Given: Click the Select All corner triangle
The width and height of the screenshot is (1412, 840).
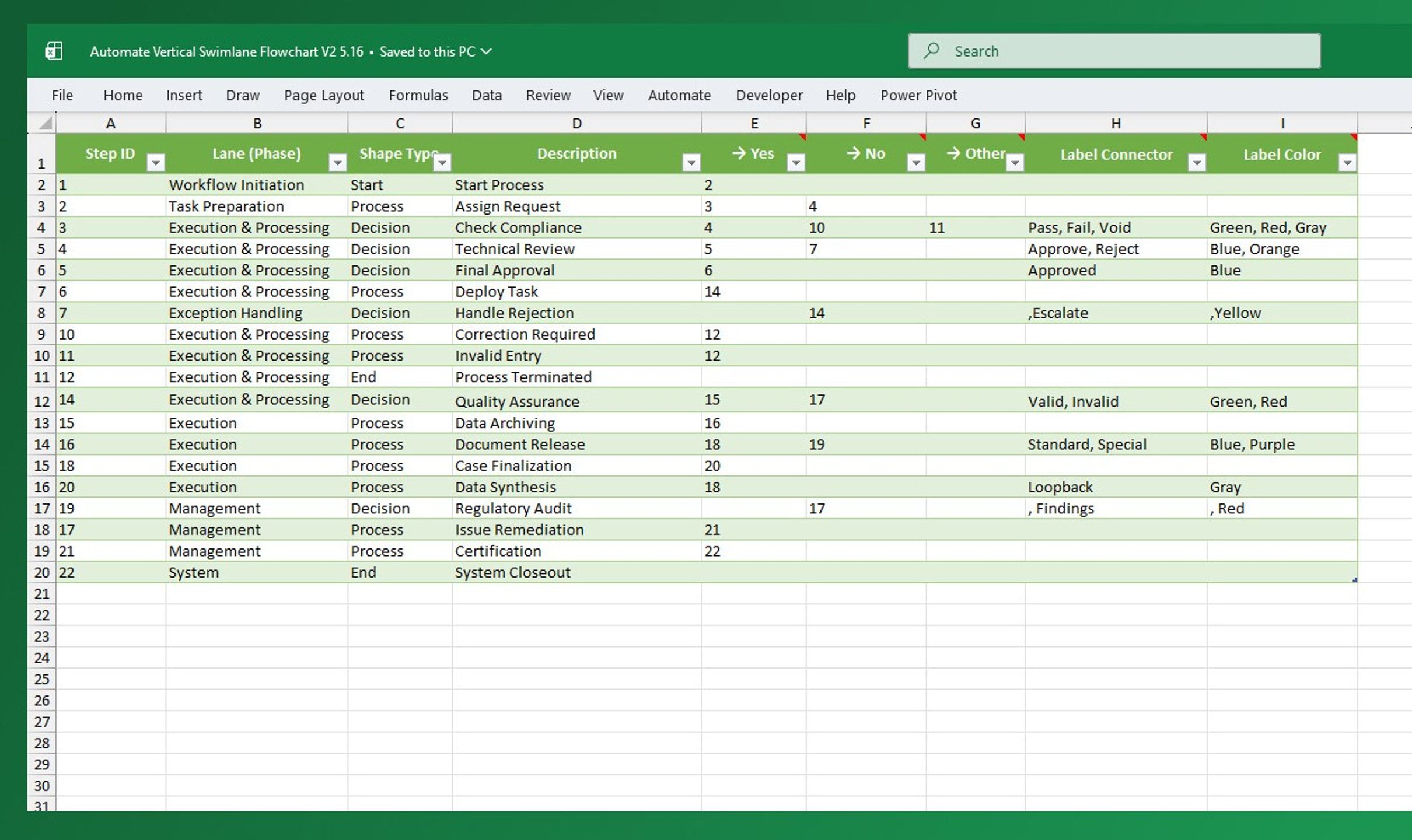Looking at the screenshot, I should coord(46,123).
